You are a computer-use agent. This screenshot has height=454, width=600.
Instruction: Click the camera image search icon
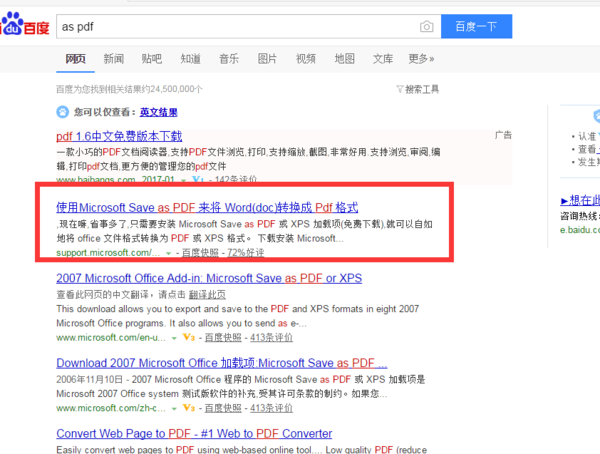point(426,27)
